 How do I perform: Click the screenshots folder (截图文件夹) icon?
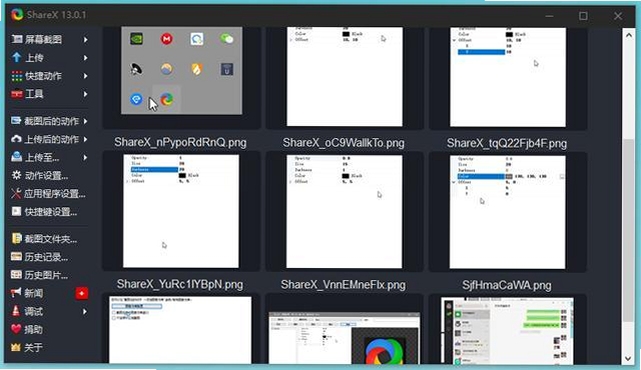pos(16,238)
